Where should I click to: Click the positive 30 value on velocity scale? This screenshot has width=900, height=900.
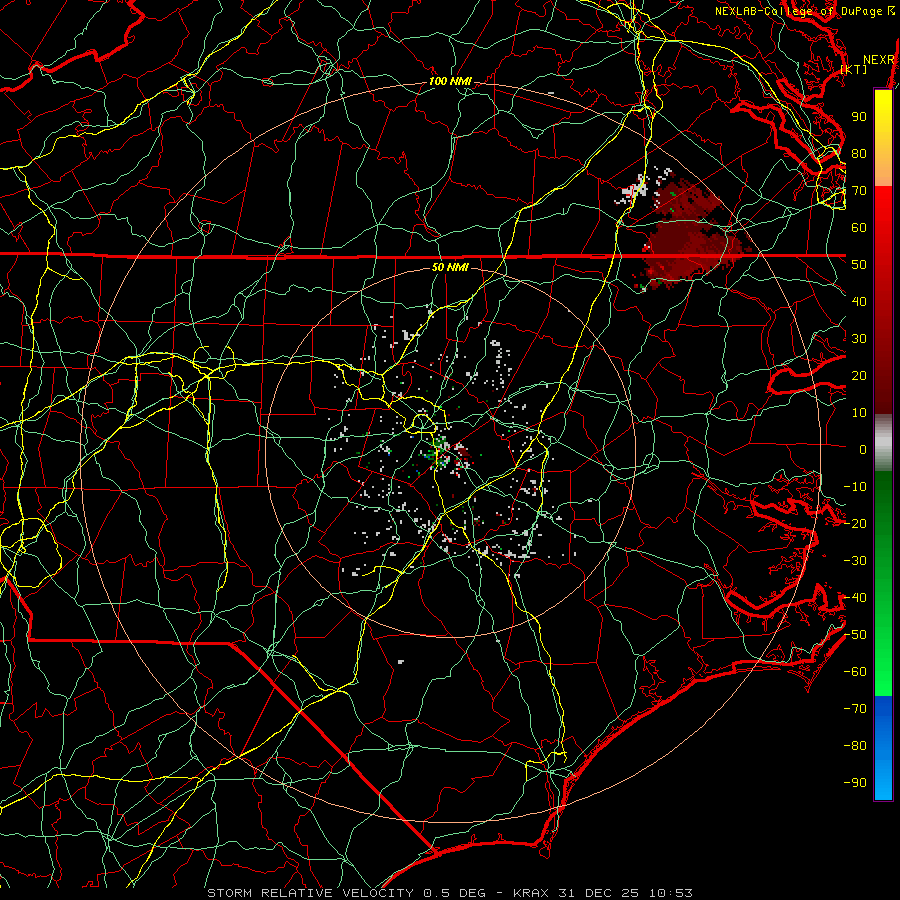coord(859,339)
